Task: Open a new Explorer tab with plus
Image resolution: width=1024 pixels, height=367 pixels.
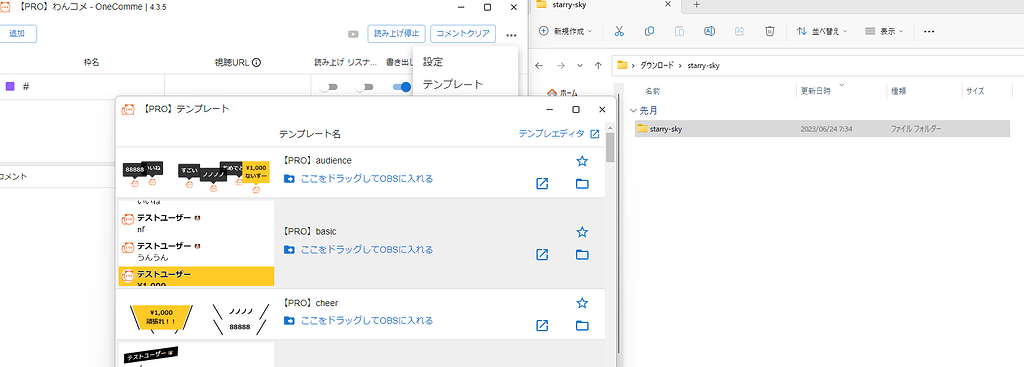Action: (x=696, y=5)
